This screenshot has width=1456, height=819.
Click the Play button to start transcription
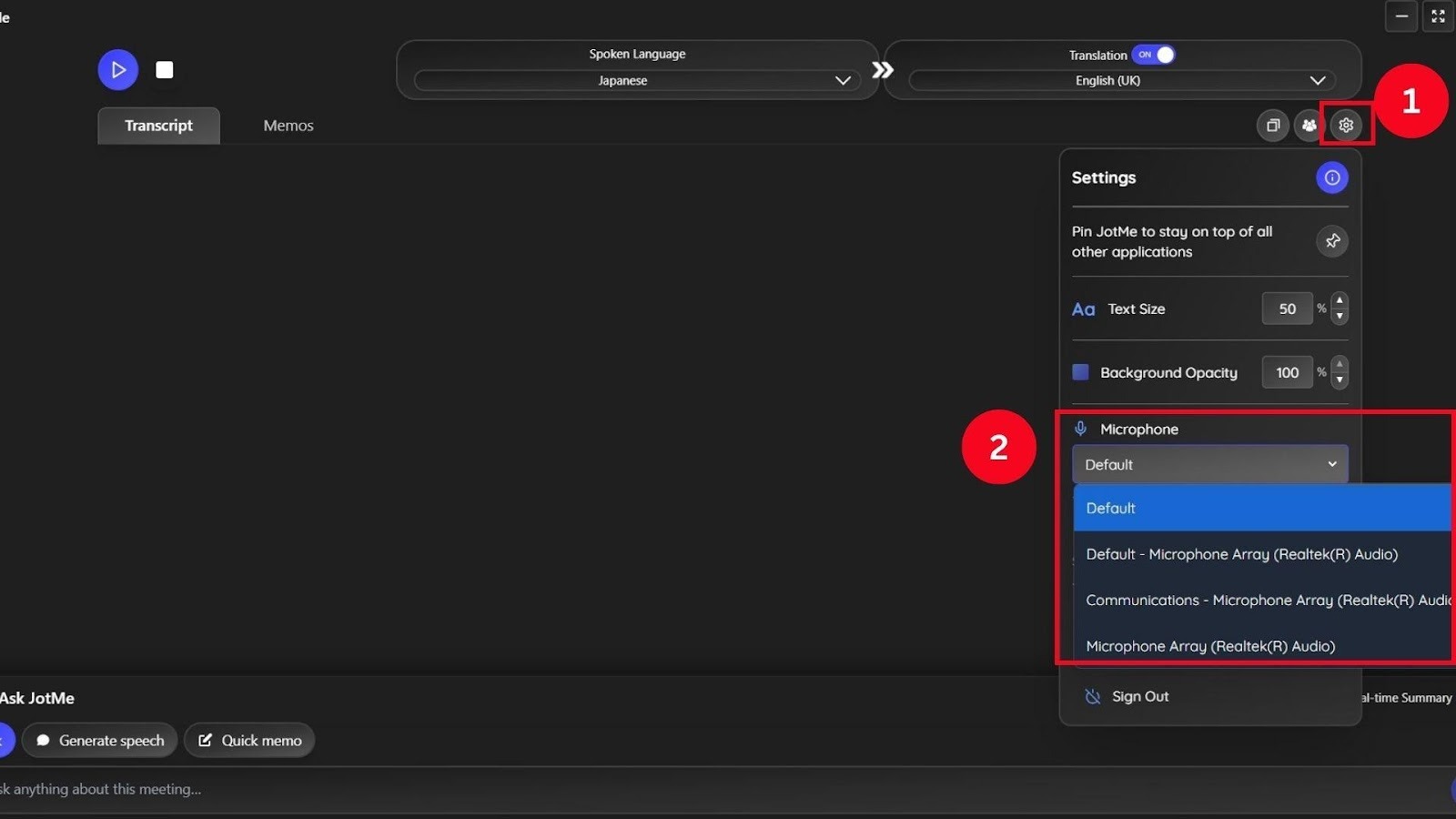coord(117,69)
